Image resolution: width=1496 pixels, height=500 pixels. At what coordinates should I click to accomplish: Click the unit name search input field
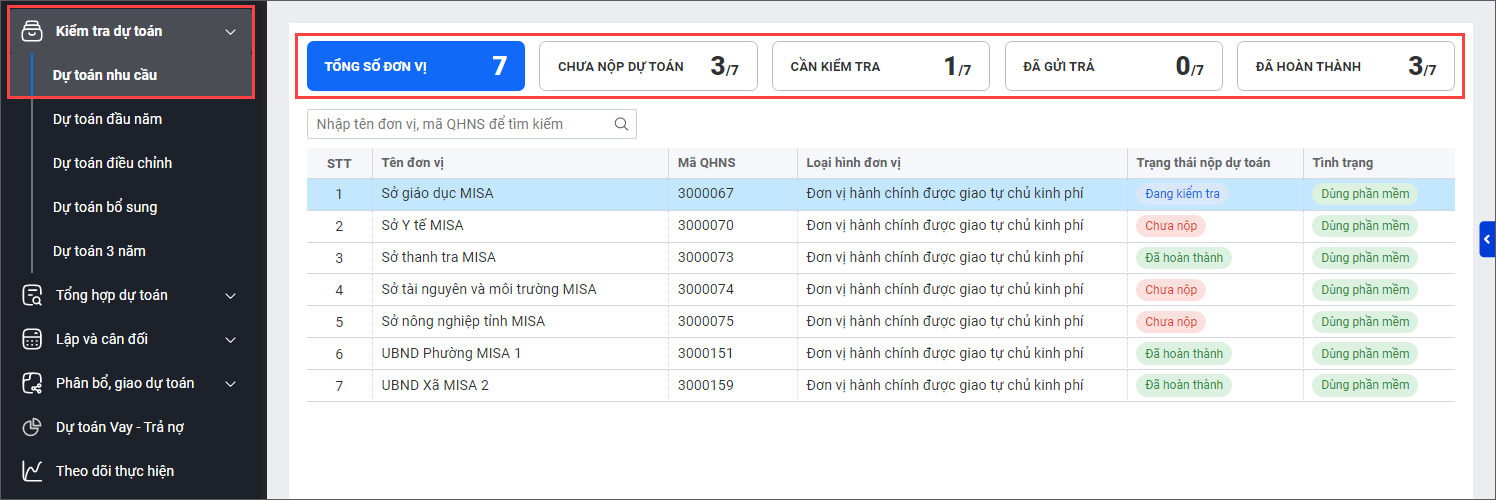click(x=458, y=124)
